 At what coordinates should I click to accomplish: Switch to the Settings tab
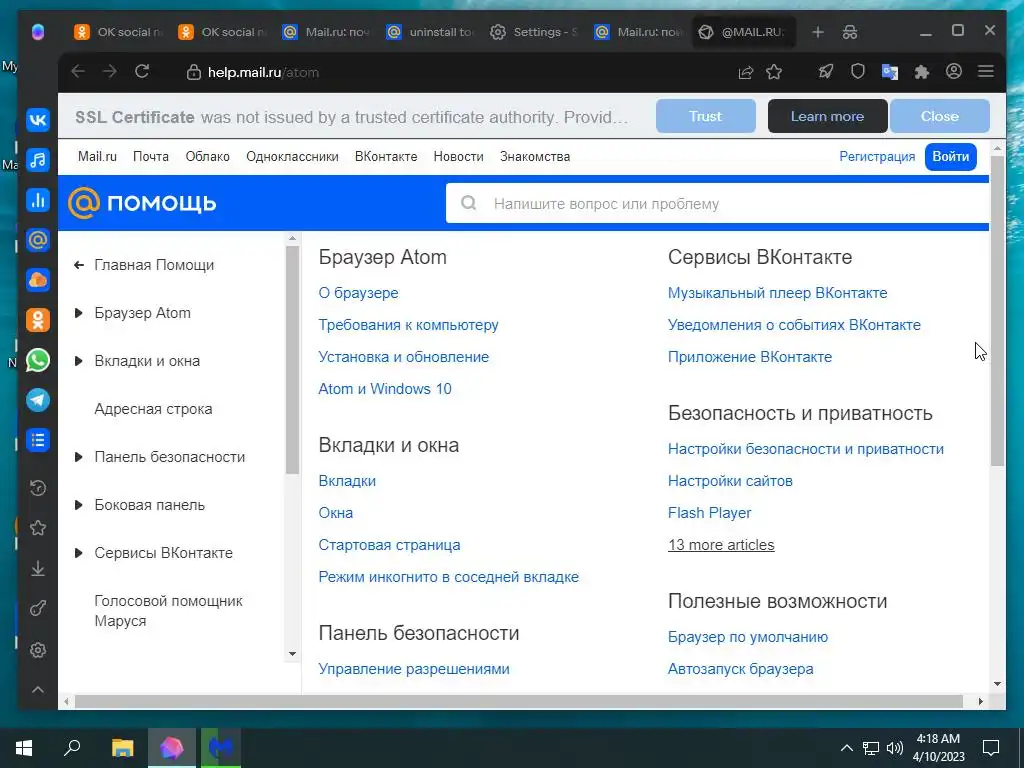[x=533, y=32]
